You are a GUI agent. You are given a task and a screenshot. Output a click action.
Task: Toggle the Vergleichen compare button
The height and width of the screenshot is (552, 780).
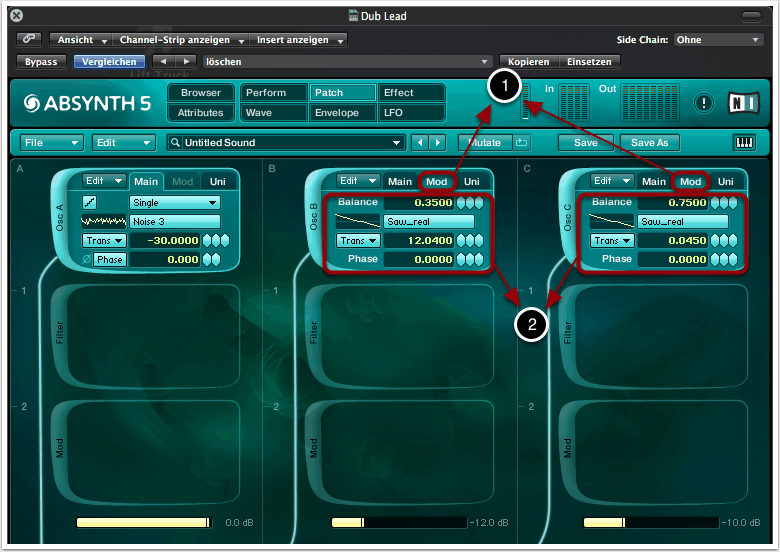point(108,62)
